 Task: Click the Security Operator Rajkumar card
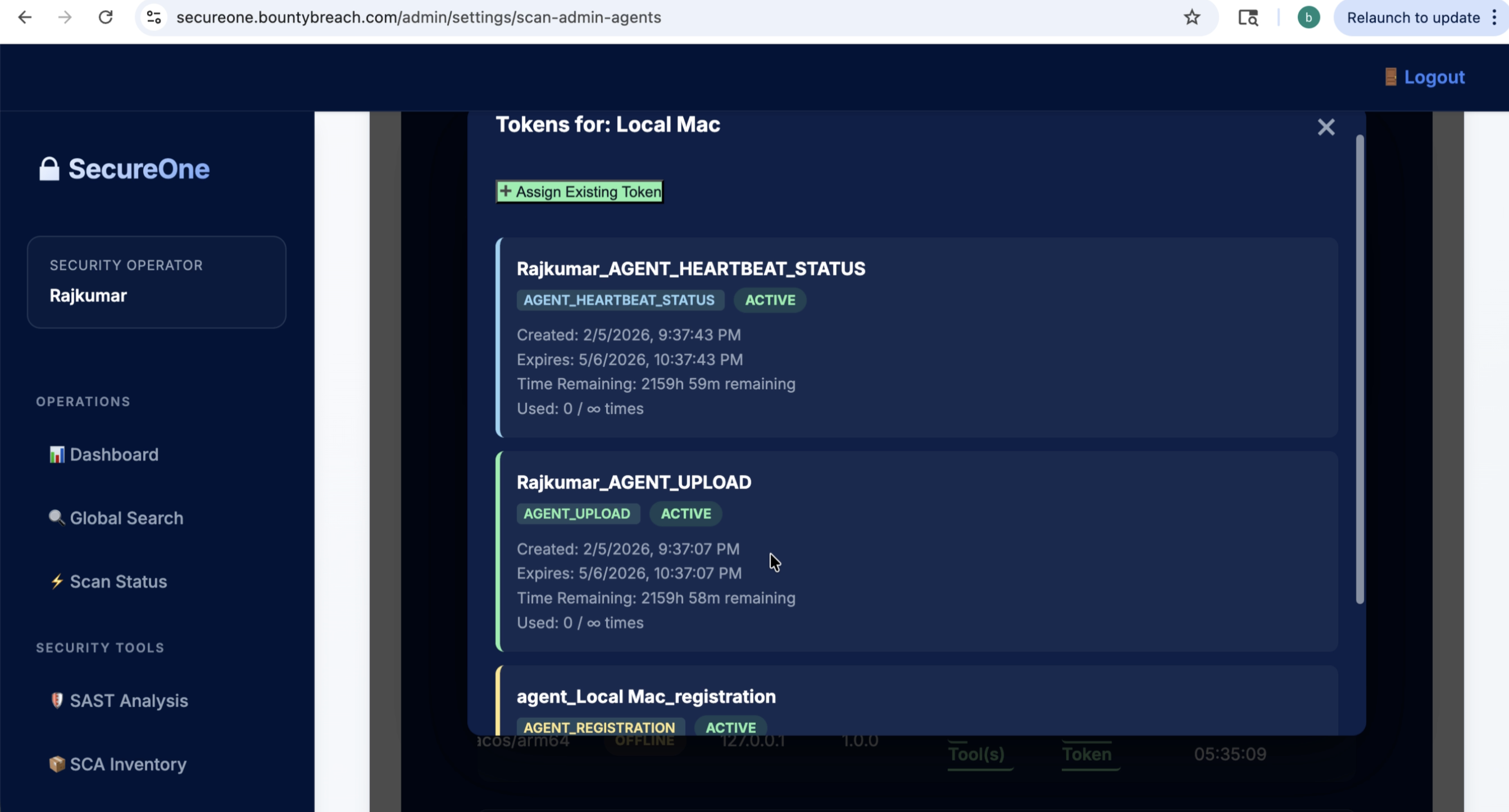156,281
